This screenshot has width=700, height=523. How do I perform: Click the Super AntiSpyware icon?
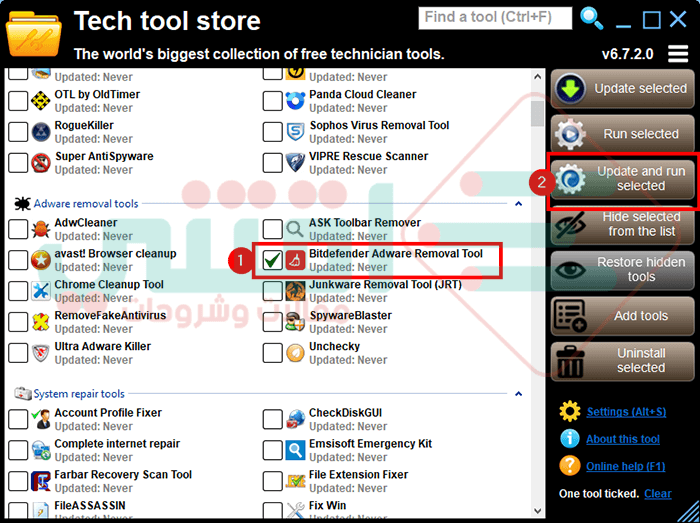(41, 163)
